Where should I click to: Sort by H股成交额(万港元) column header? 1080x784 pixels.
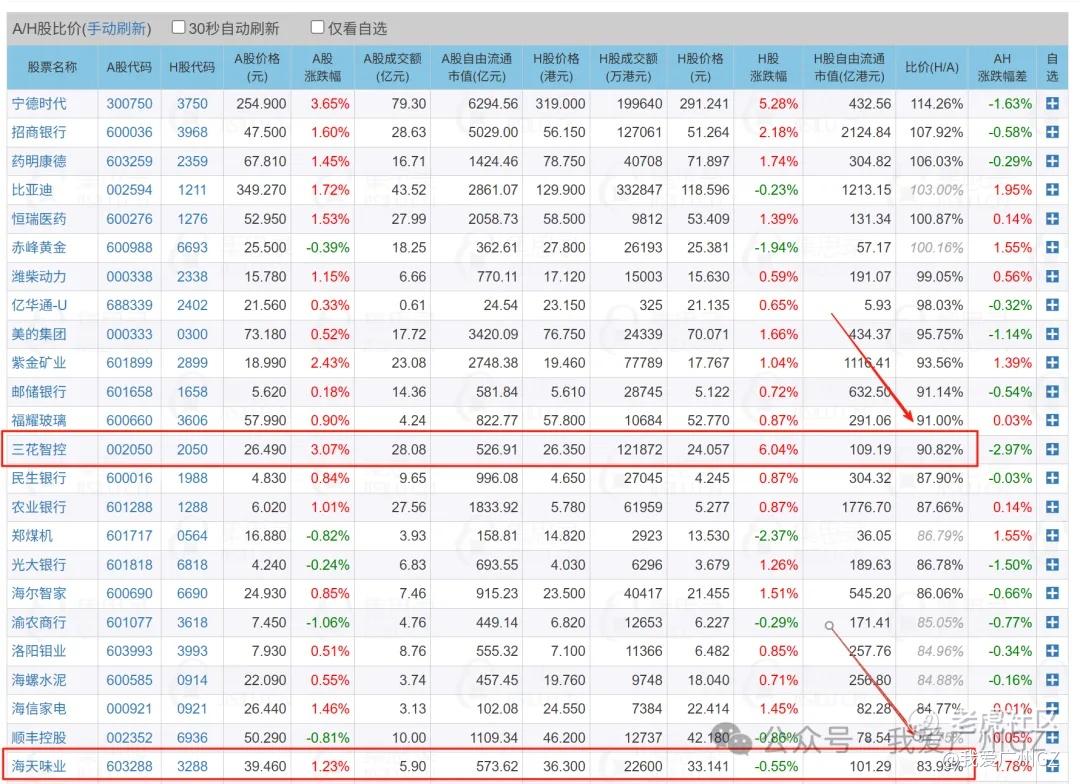point(628,68)
